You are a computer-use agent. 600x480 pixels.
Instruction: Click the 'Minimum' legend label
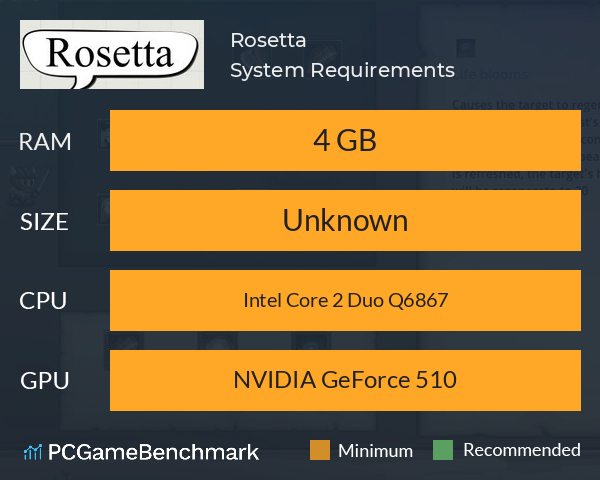375,451
